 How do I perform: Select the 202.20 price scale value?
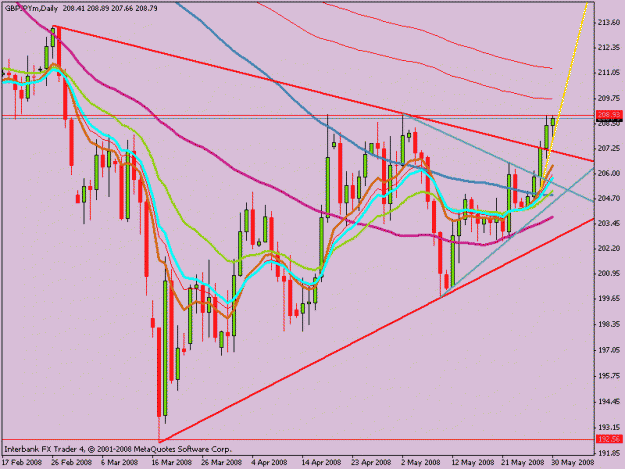tap(608, 248)
